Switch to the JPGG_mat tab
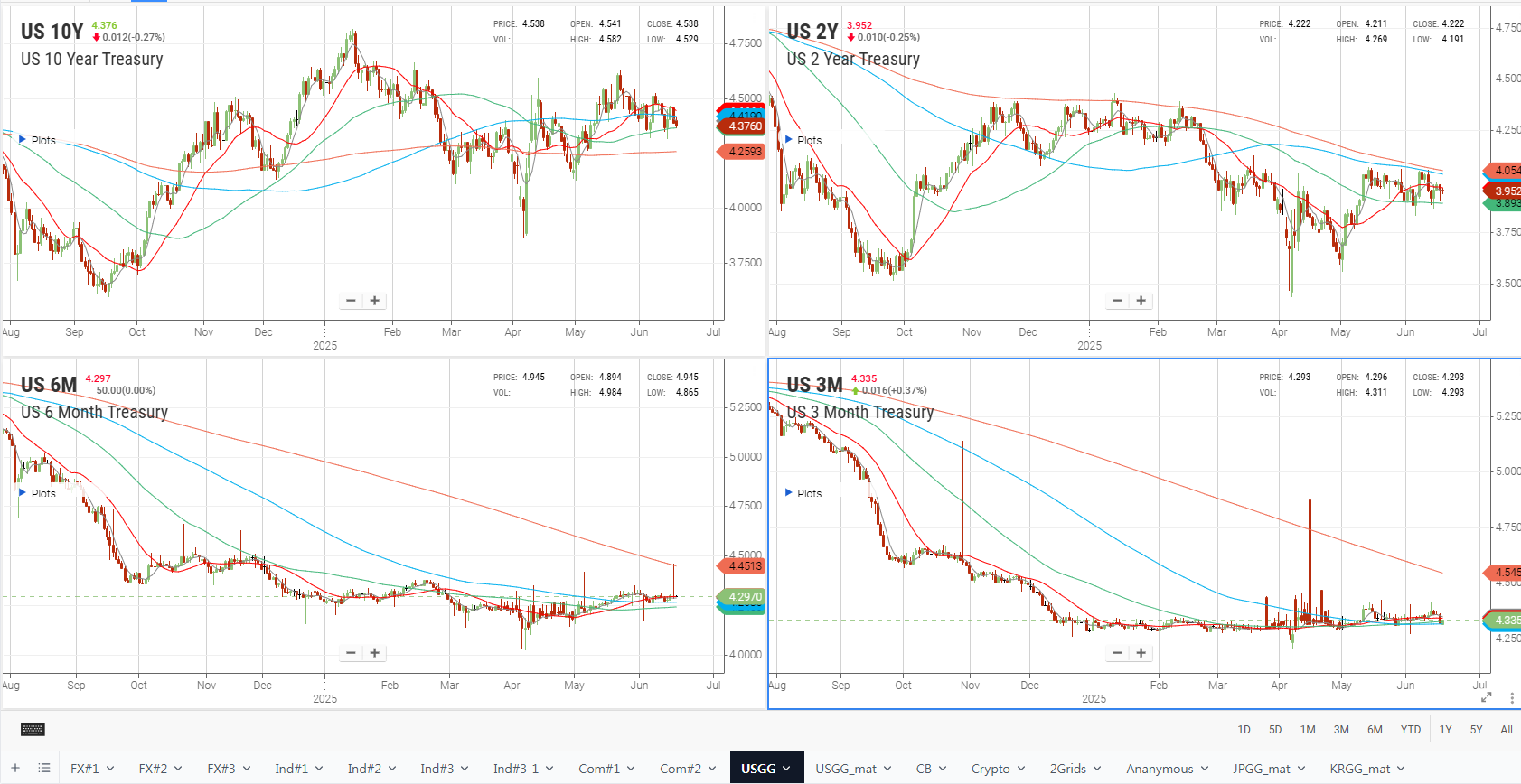The width and height of the screenshot is (1521, 784). [1262, 769]
